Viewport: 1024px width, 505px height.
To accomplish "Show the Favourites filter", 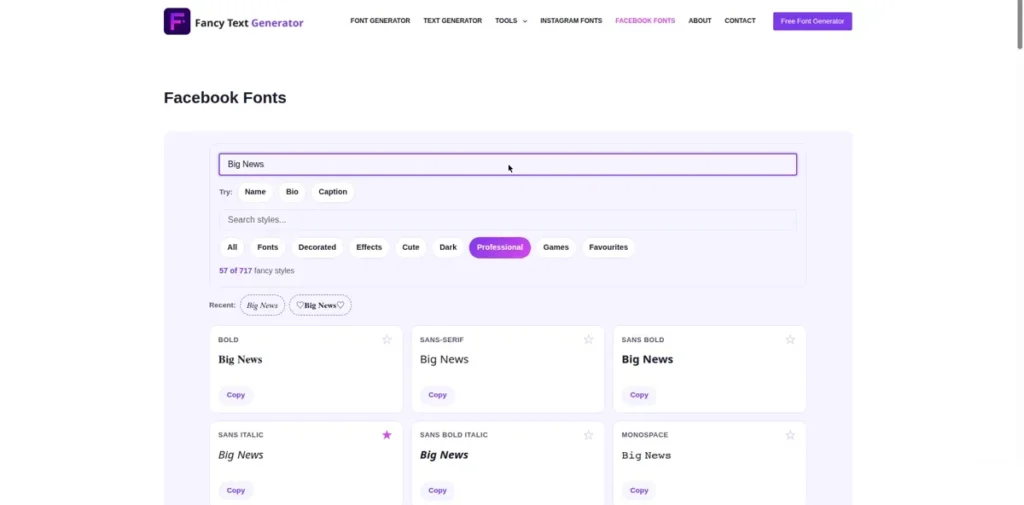I will pyautogui.click(x=608, y=248).
